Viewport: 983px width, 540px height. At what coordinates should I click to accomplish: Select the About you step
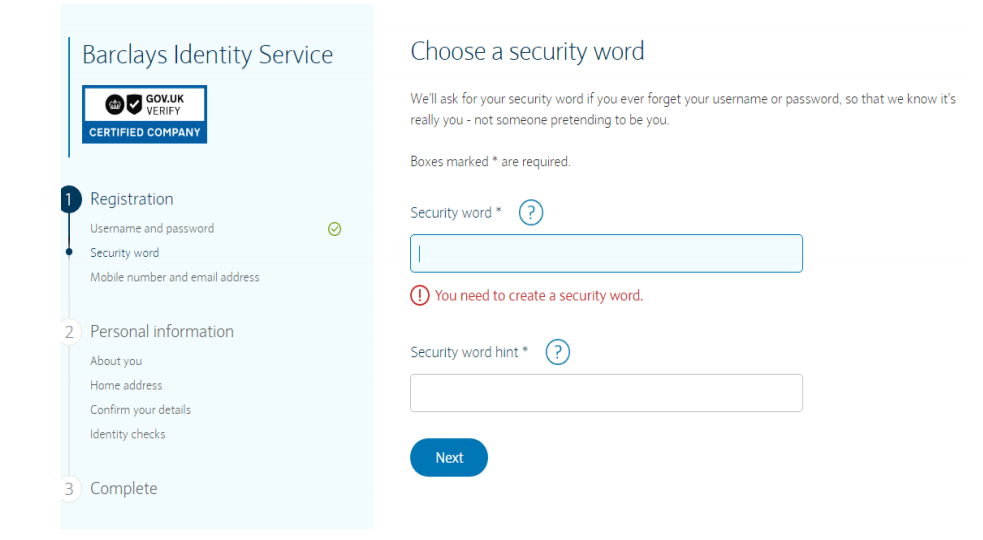tap(116, 361)
